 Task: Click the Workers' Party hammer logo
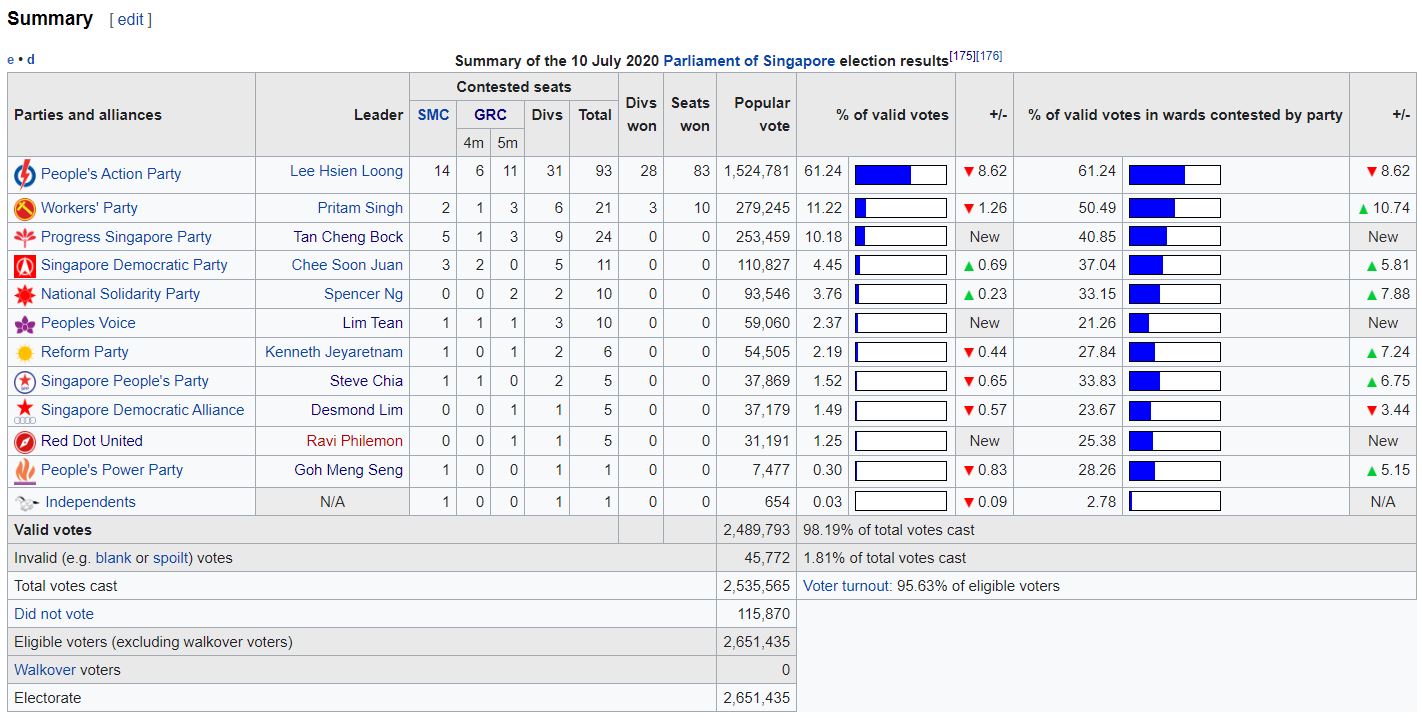click(x=25, y=209)
